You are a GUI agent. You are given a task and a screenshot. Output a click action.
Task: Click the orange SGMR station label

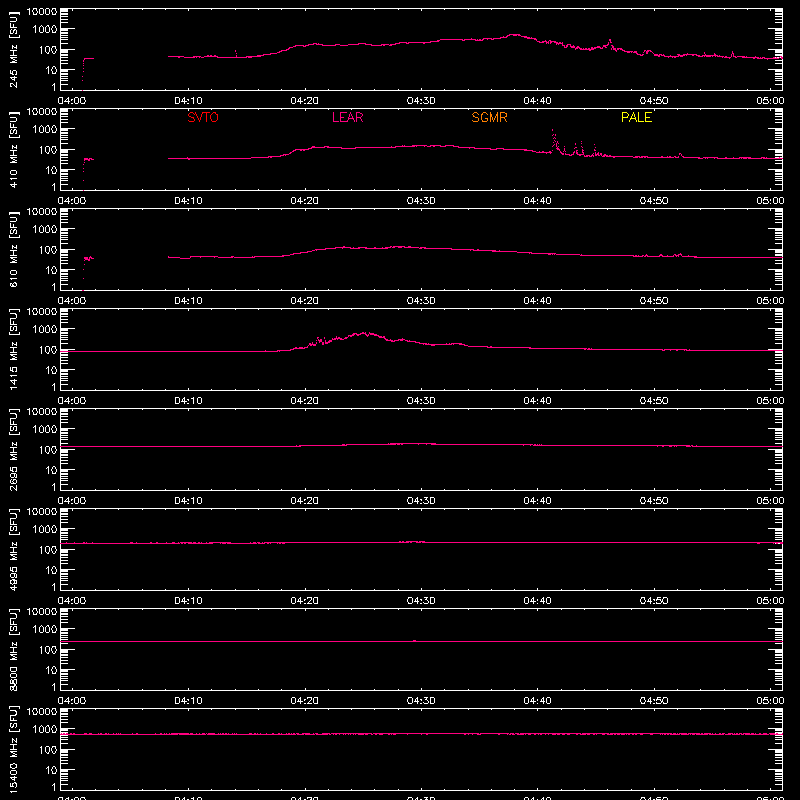click(x=489, y=117)
